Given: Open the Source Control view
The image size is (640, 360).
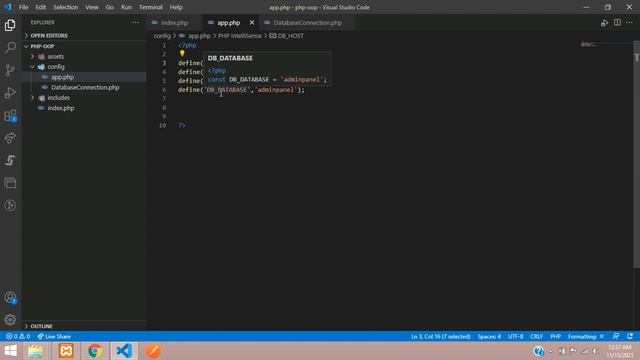Looking at the screenshot, I should pyautogui.click(x=10, y=70).
